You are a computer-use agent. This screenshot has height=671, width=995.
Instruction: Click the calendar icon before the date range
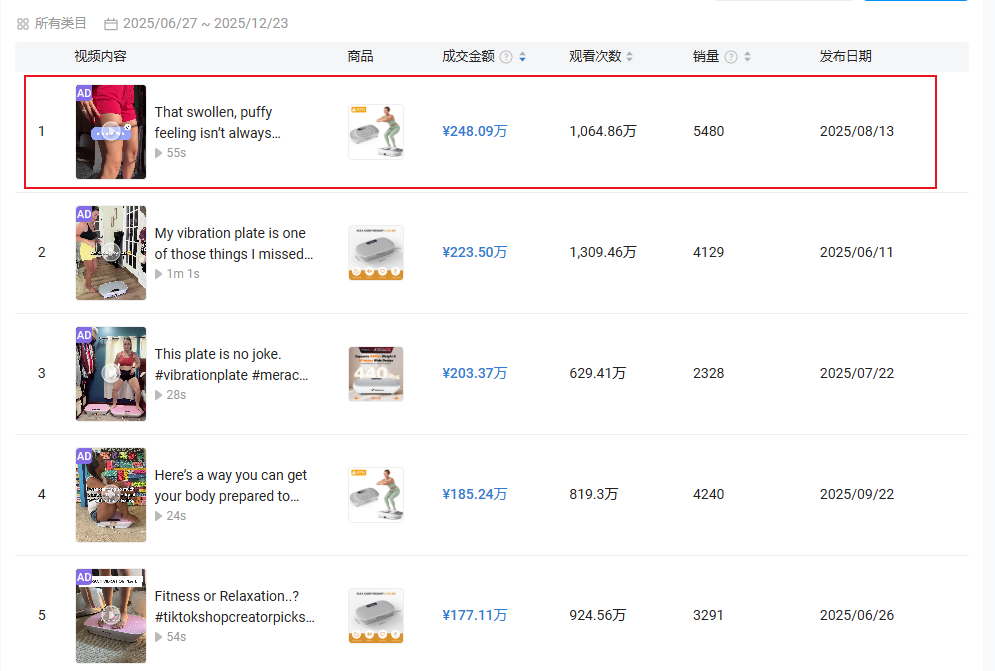click(x=111, y=23)
